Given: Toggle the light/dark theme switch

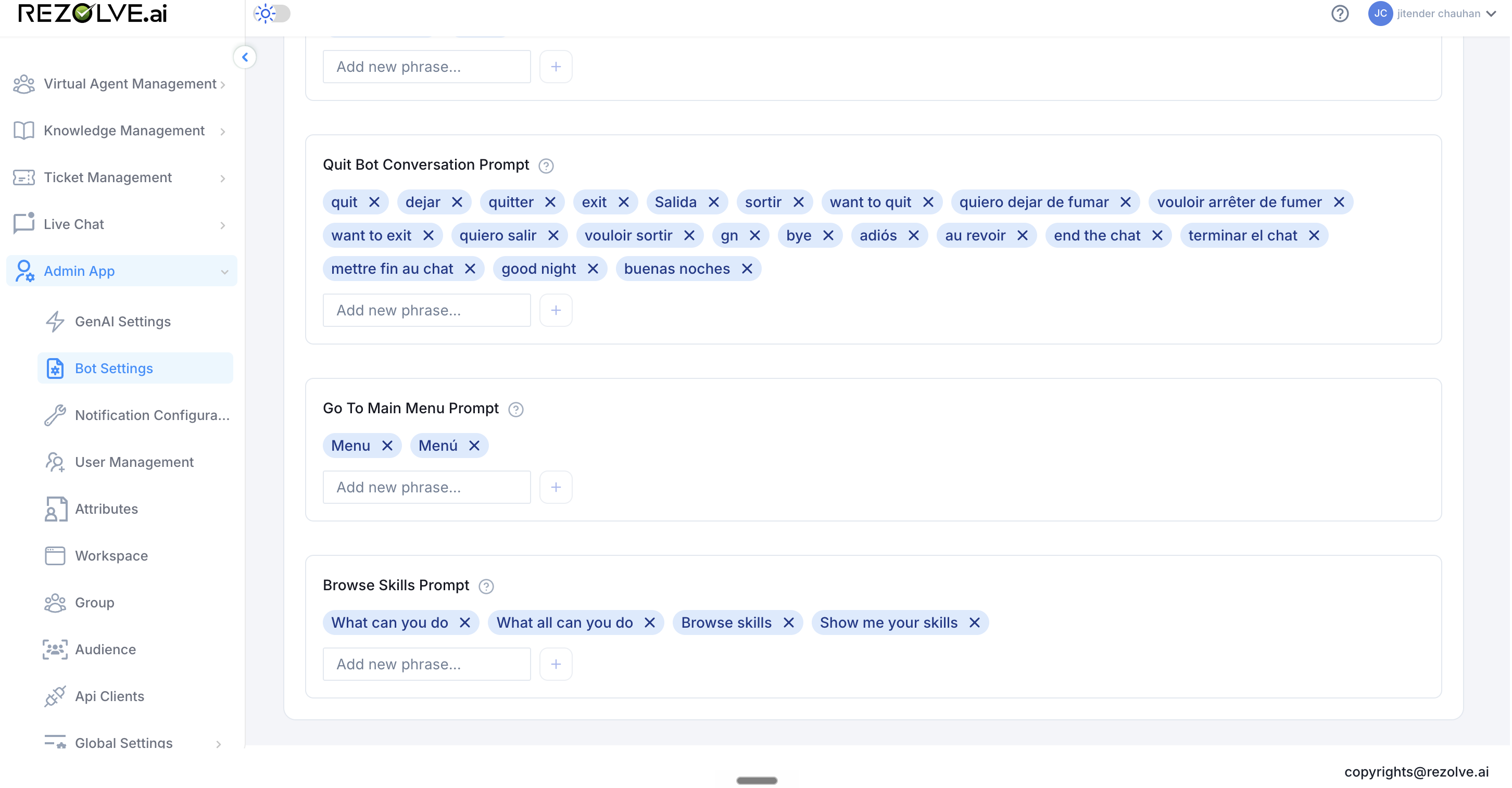Looking at the screenshot, I should point(272,14).
